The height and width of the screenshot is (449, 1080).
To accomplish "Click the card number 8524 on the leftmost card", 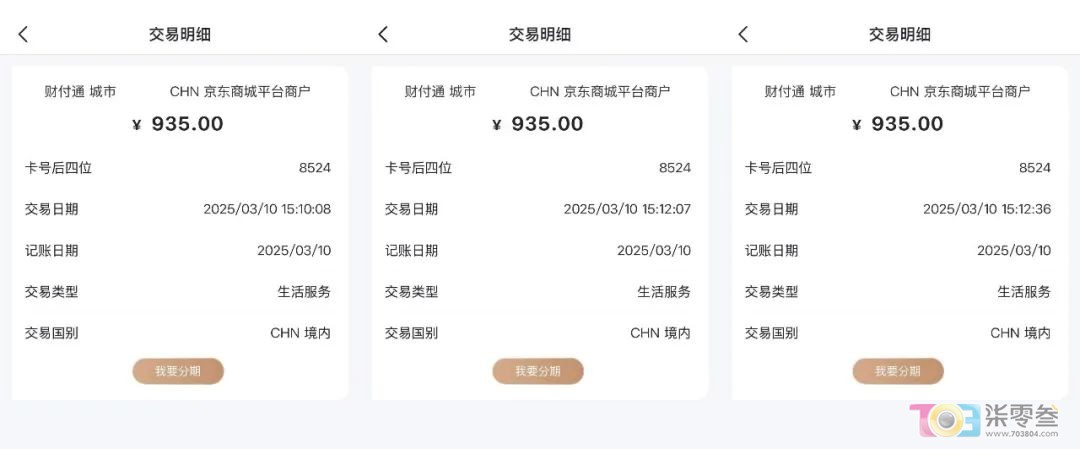I will 315,168.
